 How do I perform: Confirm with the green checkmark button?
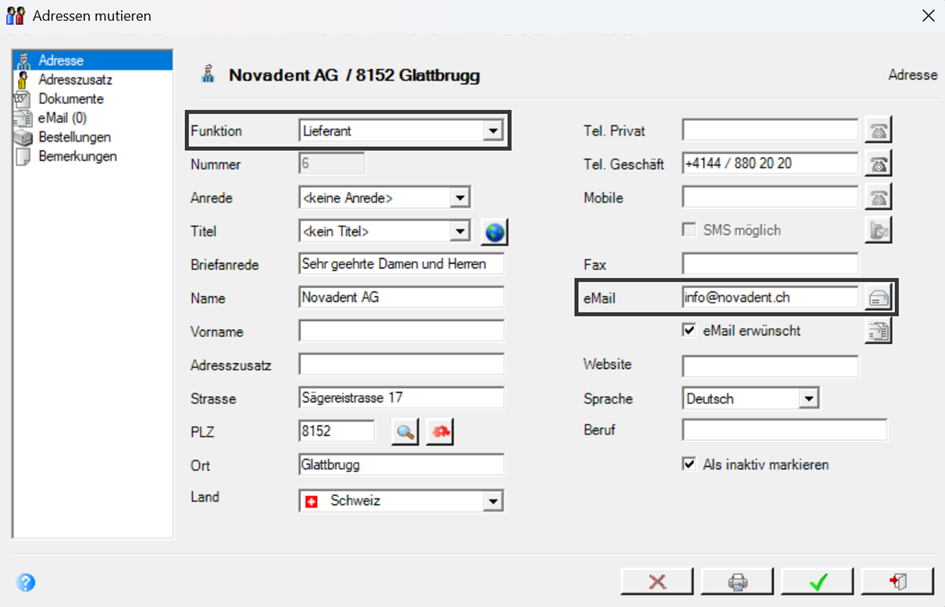click(818, 582)
